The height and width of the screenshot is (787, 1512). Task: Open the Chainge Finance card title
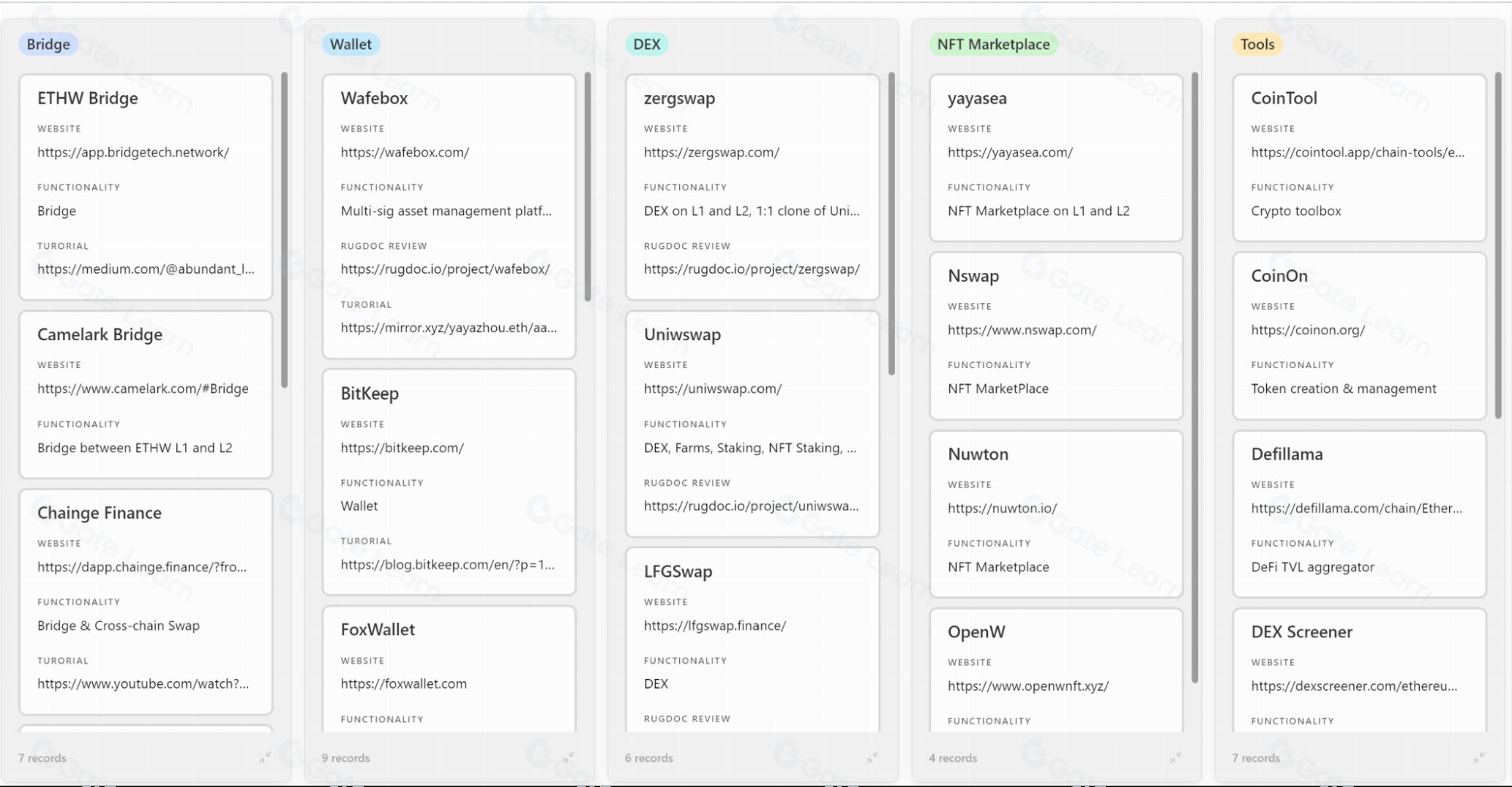(x=99, y=513)
